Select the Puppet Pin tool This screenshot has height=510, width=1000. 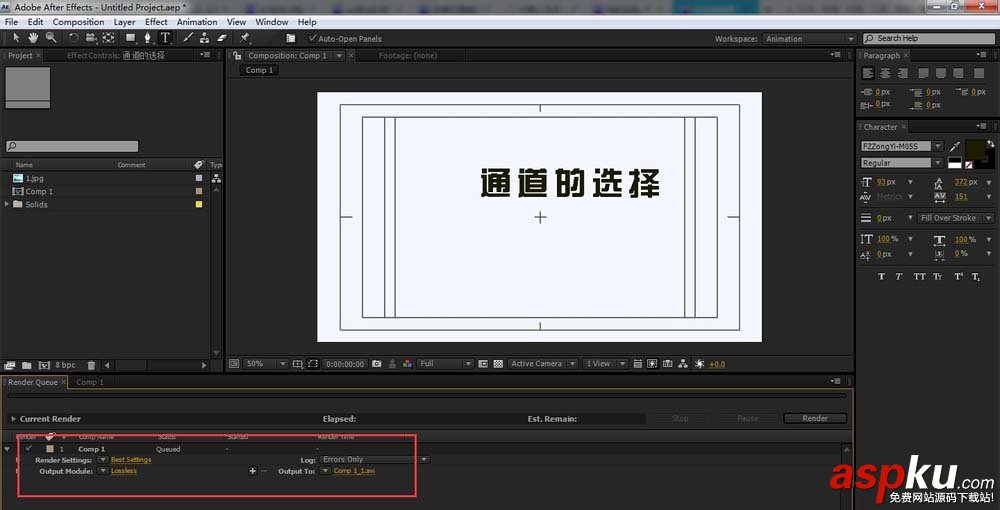[x=244, y=38]
